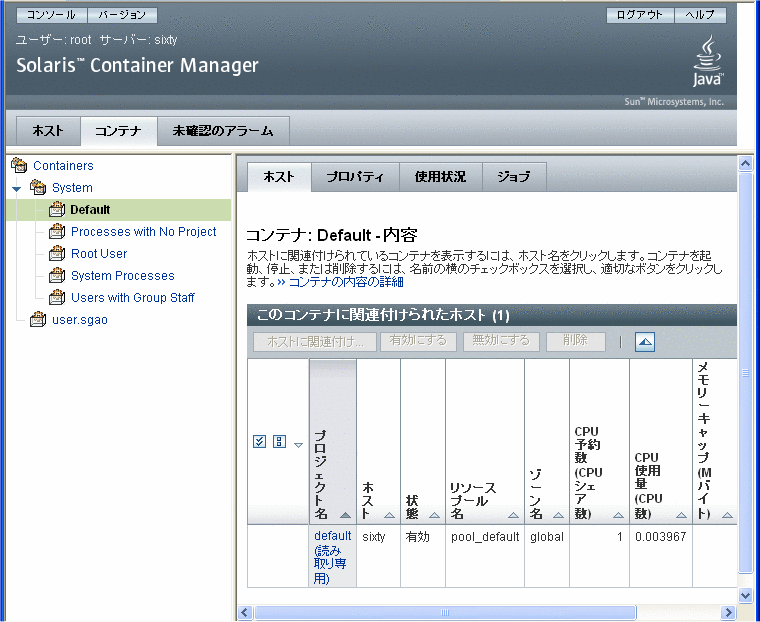Click the return to top of table icon
760x622 pixels.
click(645, 342)
